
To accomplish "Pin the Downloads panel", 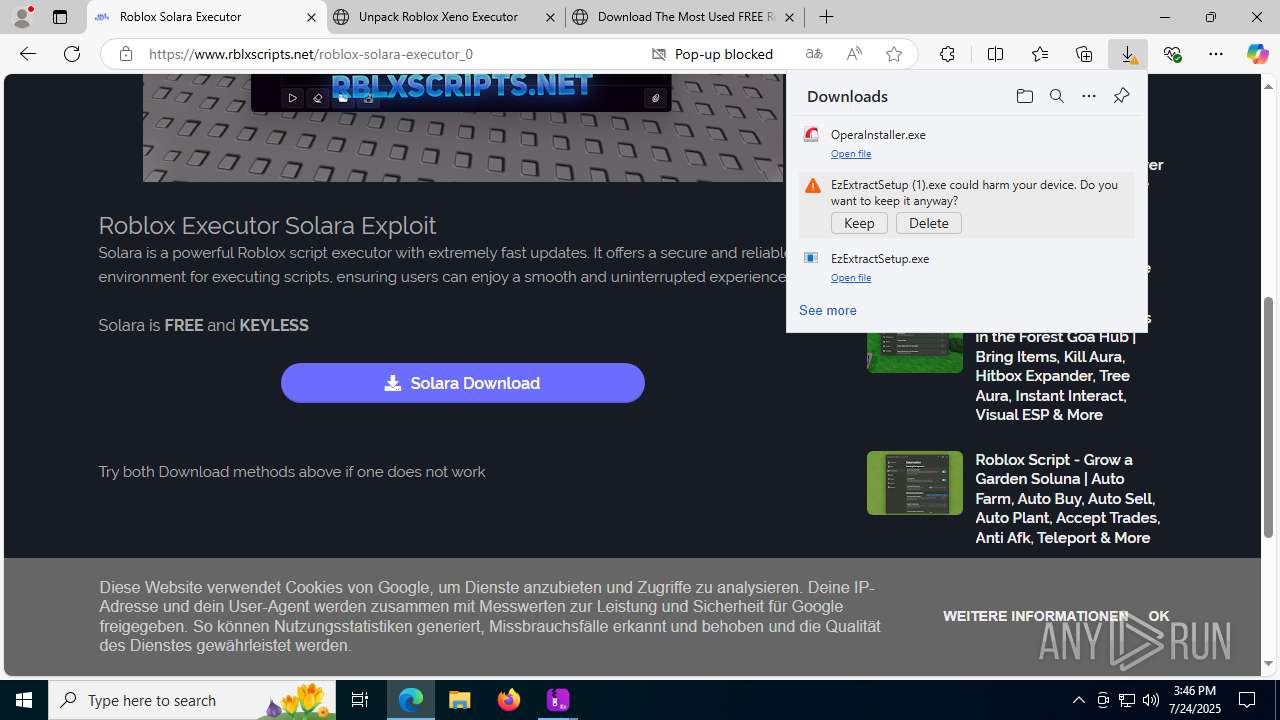I will [x=1121, y=96].
